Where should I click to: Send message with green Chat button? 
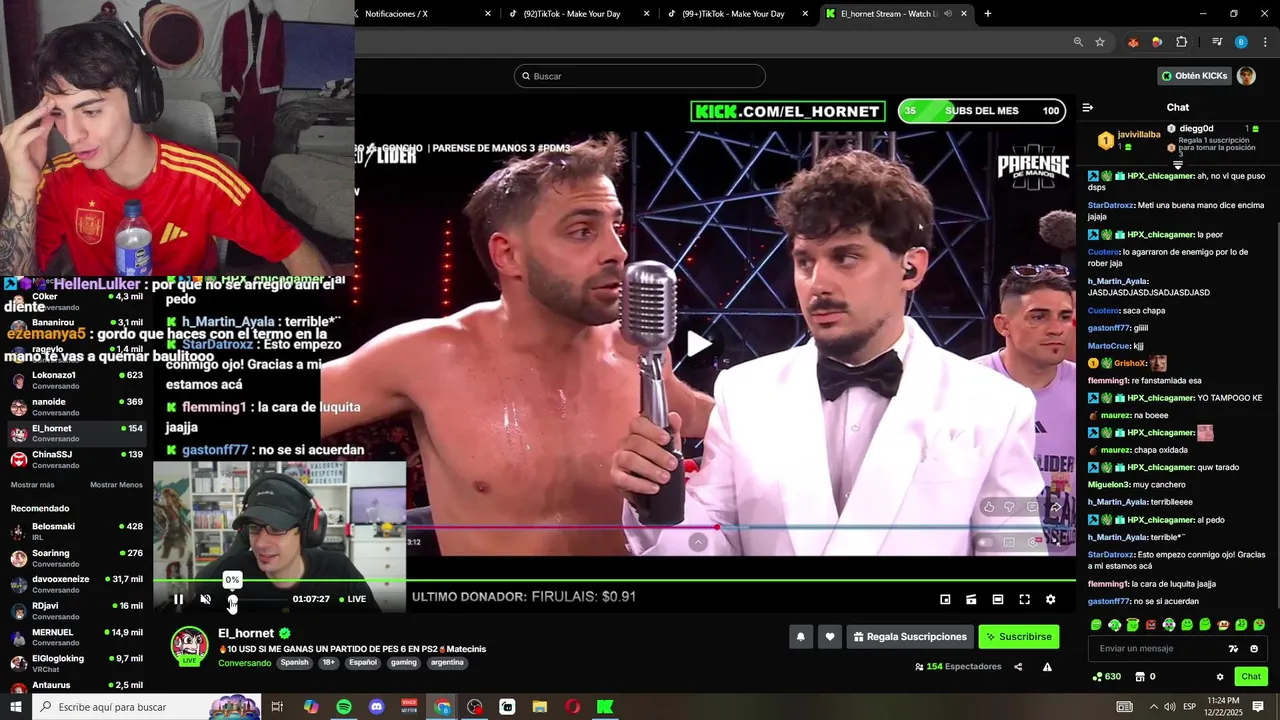click(1251, 677)
